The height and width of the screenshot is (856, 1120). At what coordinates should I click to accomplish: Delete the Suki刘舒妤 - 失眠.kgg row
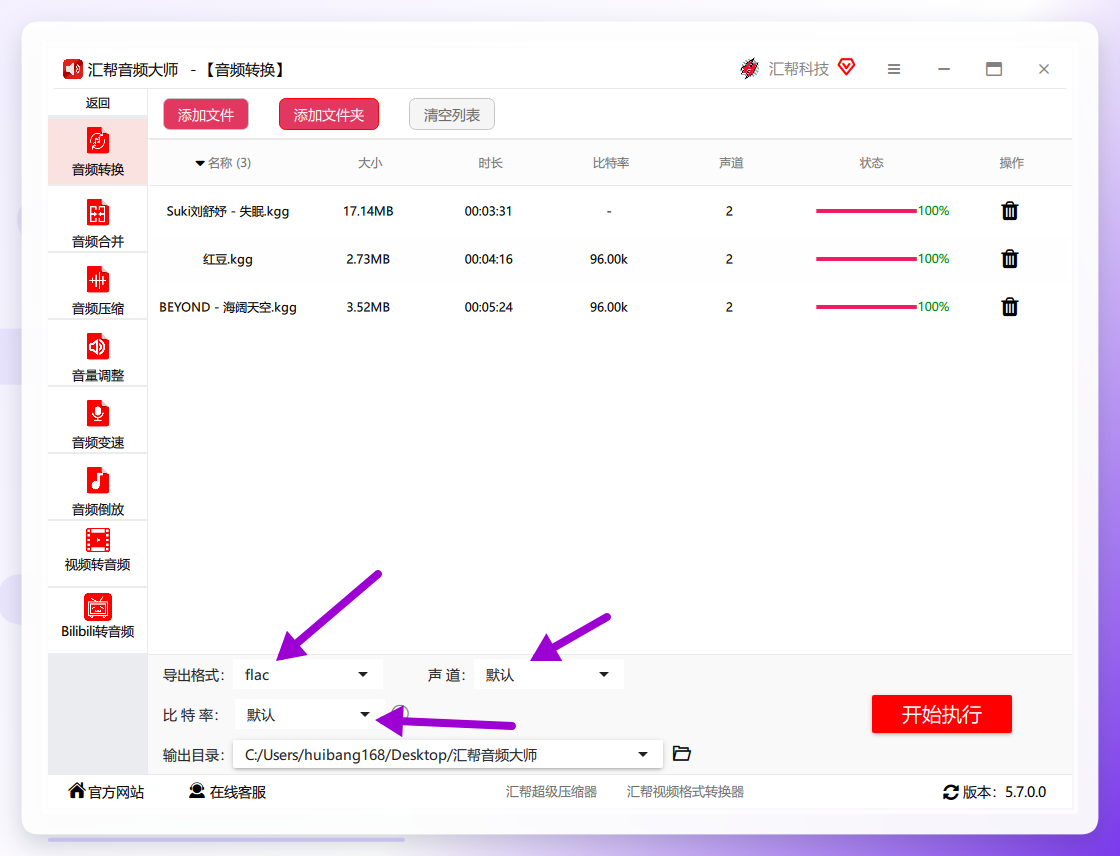pos(1009,211)
